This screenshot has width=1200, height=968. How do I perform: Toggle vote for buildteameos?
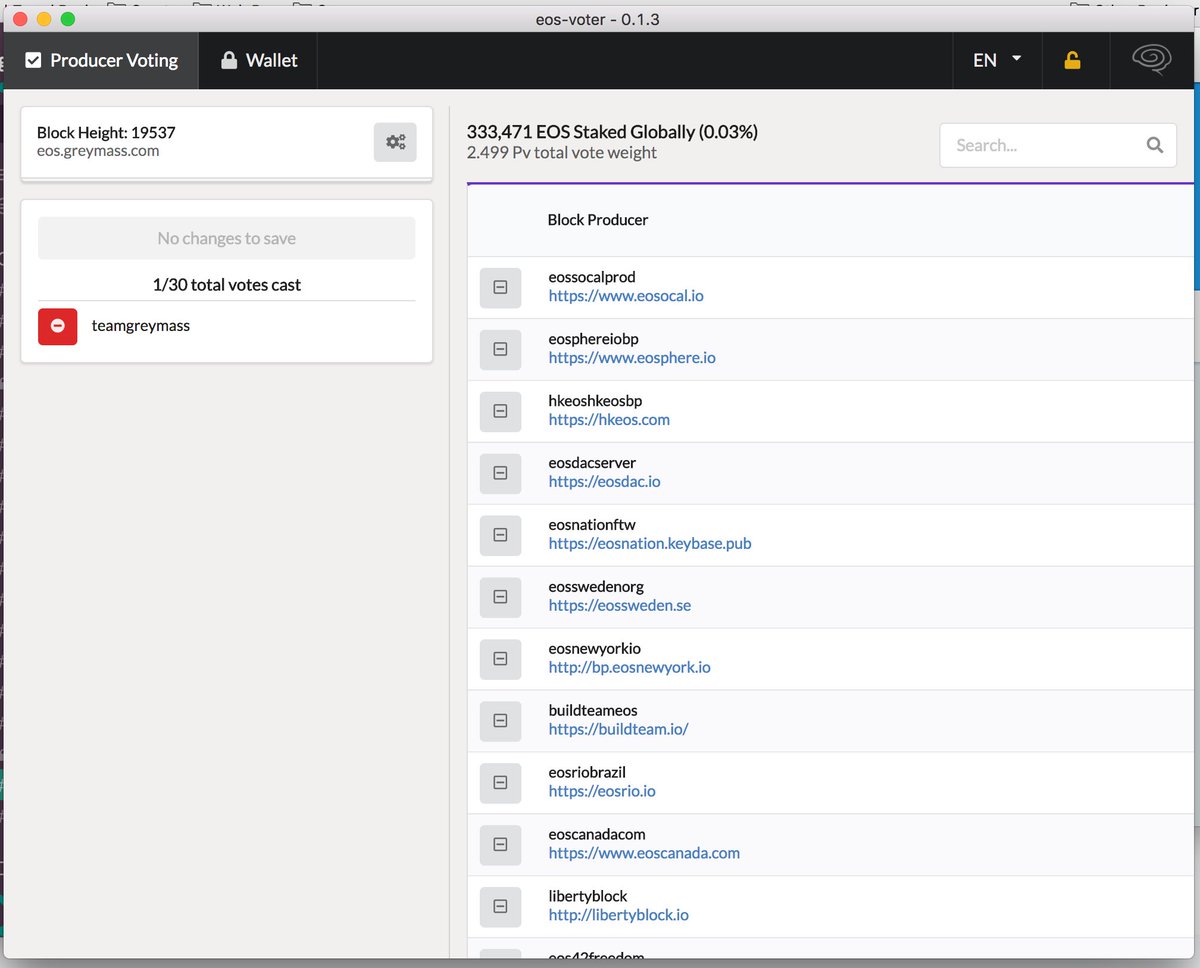coord(500,721)
